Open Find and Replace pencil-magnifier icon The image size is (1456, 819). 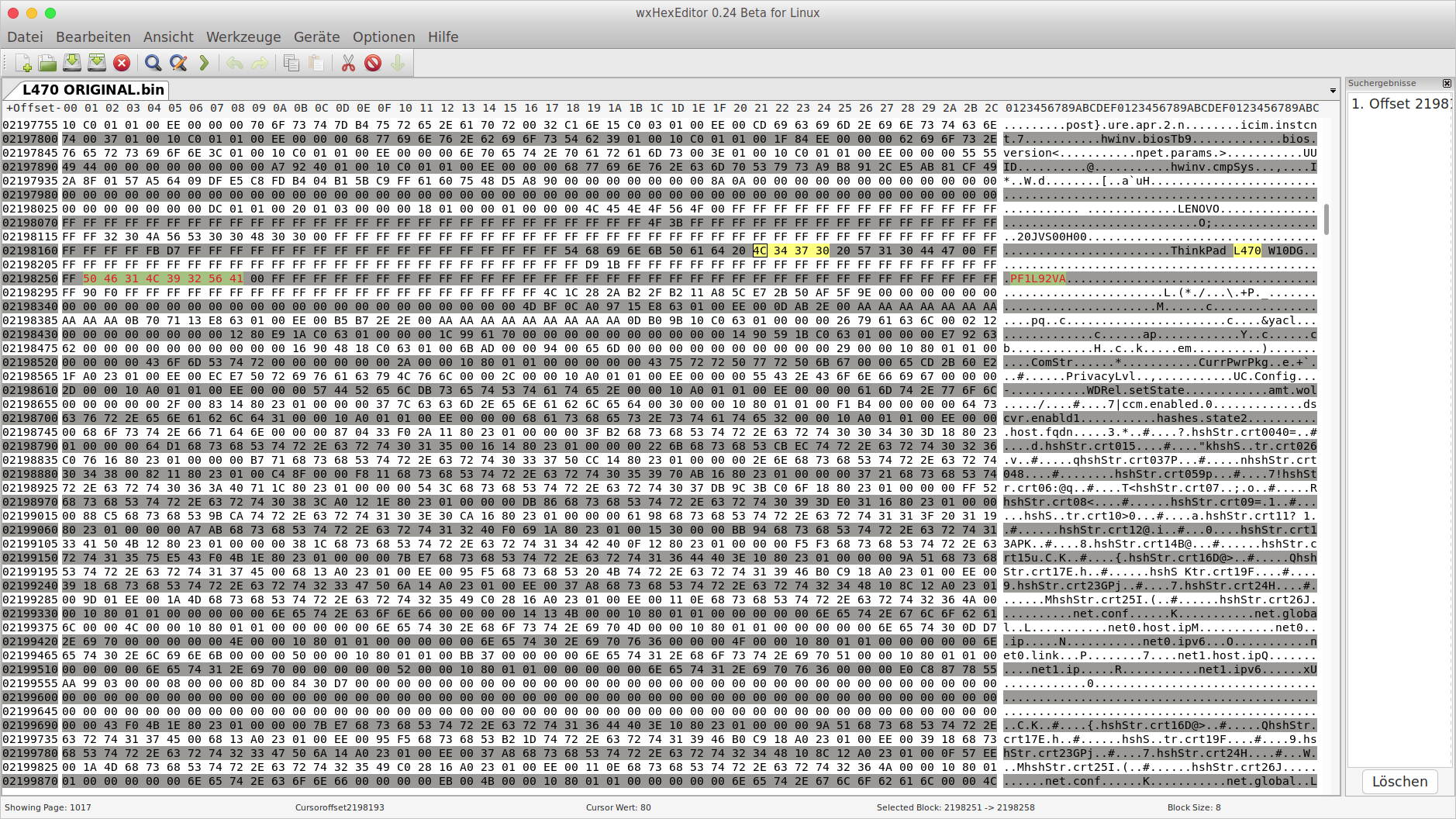tap(178, 63)
